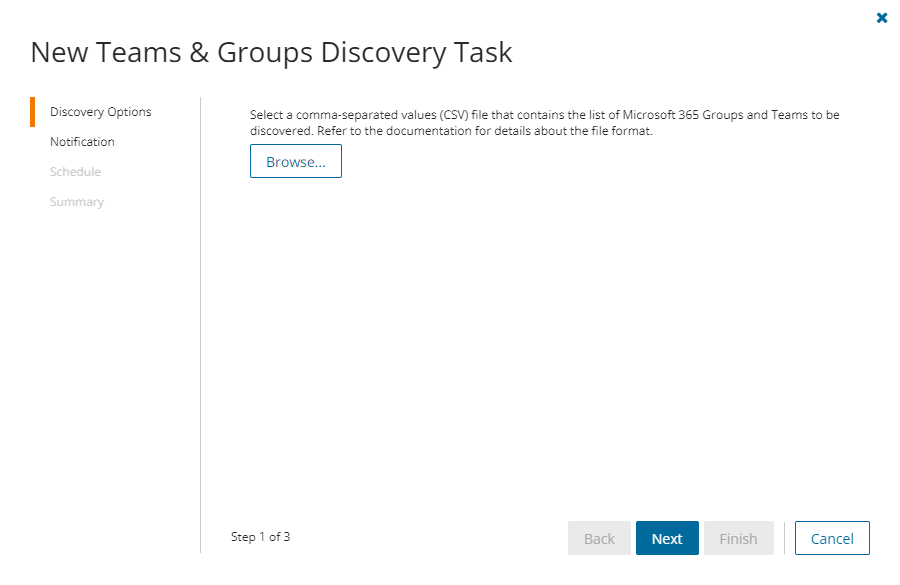Cancel the discovery task wizard

coord(832,538)
